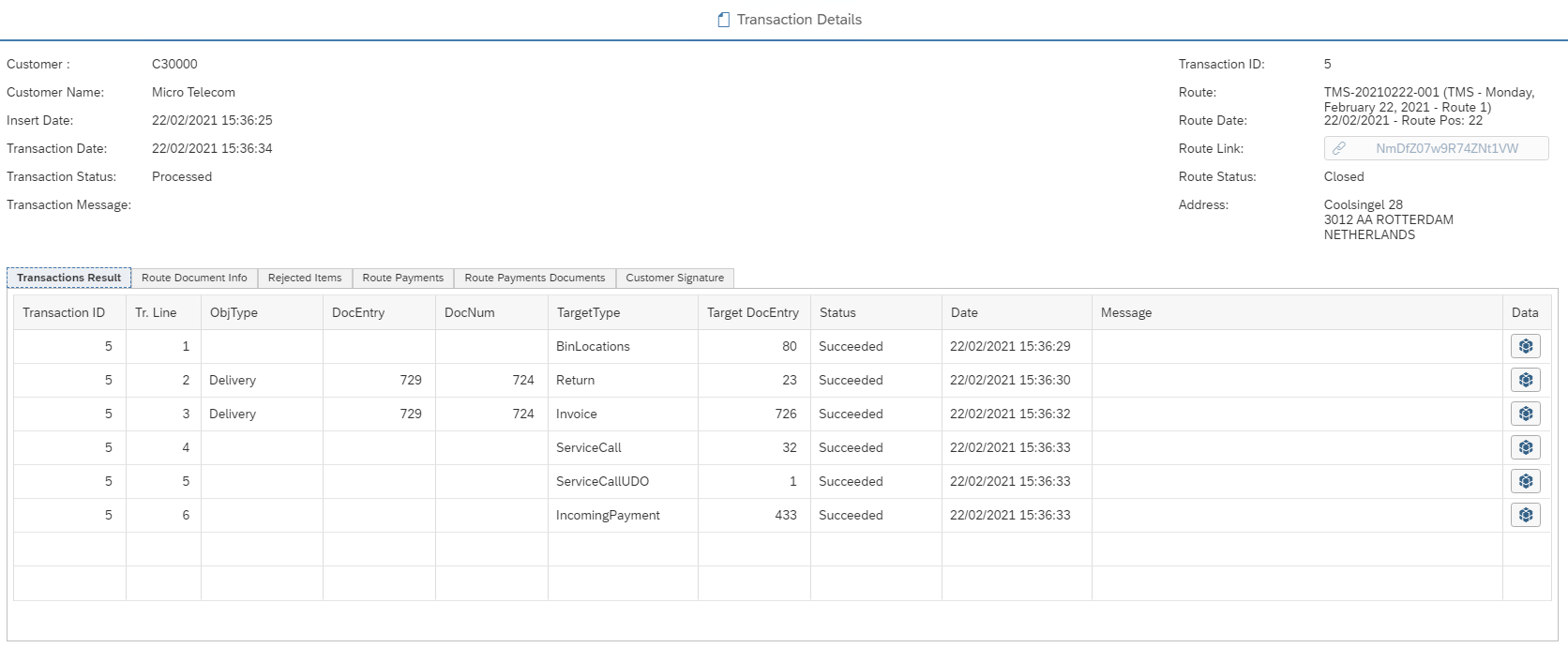Switch to Route Document Info tab
The width and height of the screenshot is (1568, 648).
194,278
